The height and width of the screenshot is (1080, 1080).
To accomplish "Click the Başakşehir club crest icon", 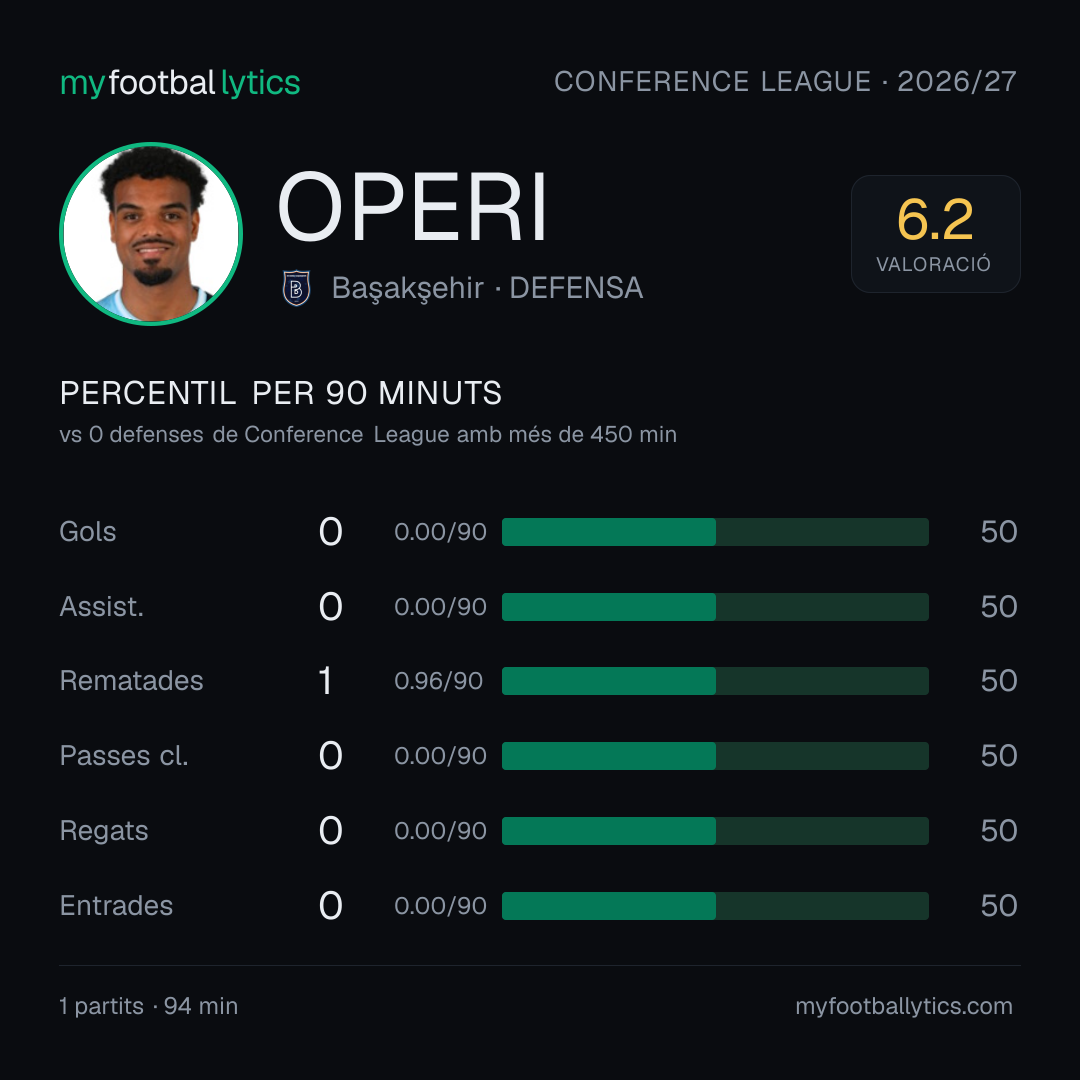I will pyautogui.click(x=296, y=288).
